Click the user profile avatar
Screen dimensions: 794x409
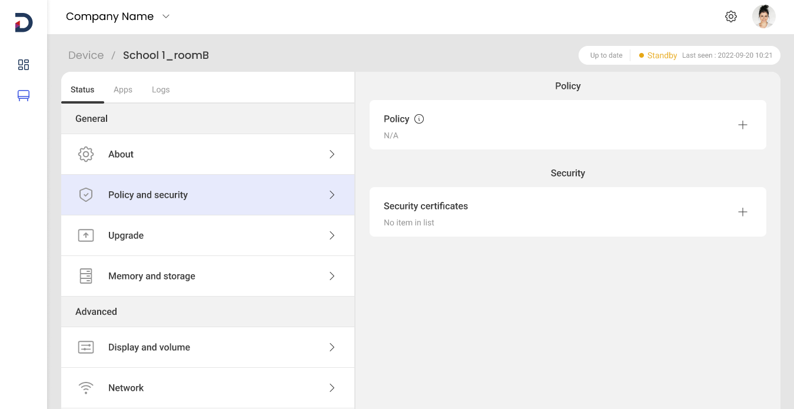click(x=764, y=16)
